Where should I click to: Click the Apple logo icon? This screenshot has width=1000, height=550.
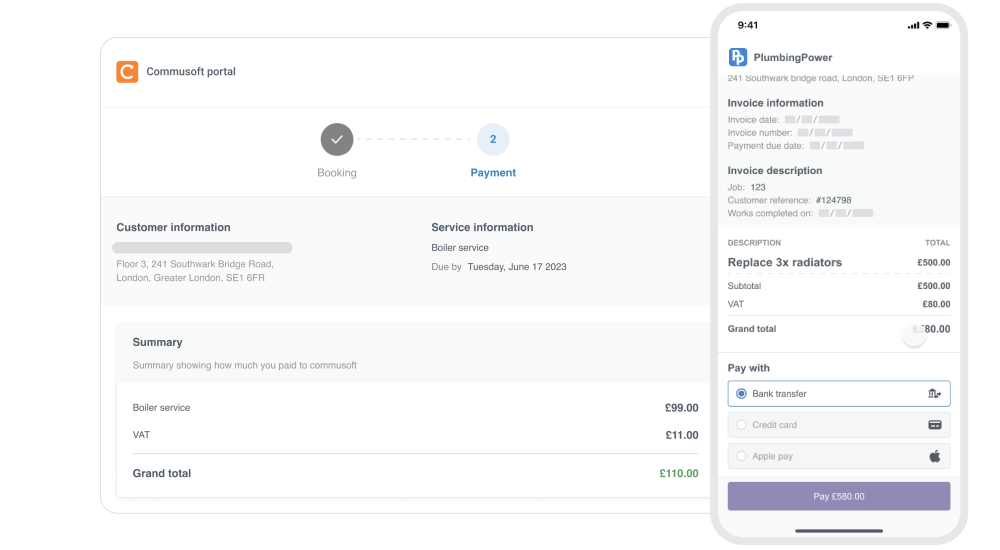coord(934,456)
